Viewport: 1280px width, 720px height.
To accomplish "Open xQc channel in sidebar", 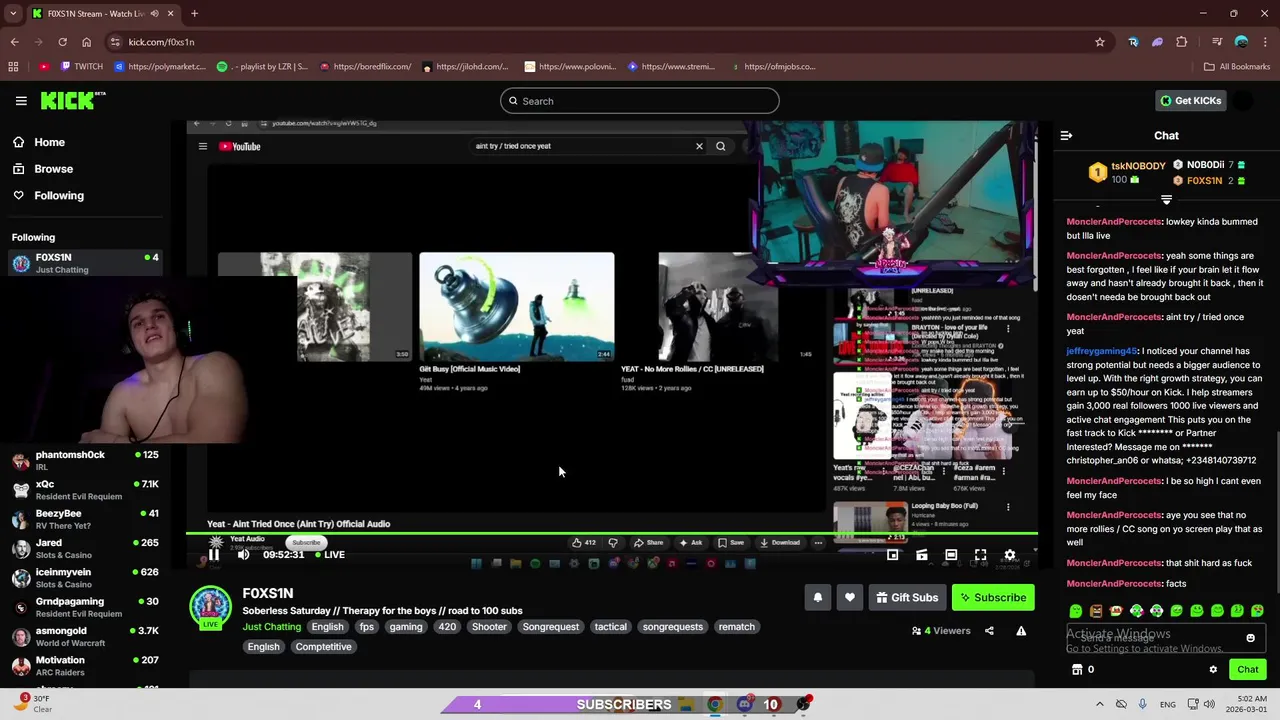I will pos(84,490).
